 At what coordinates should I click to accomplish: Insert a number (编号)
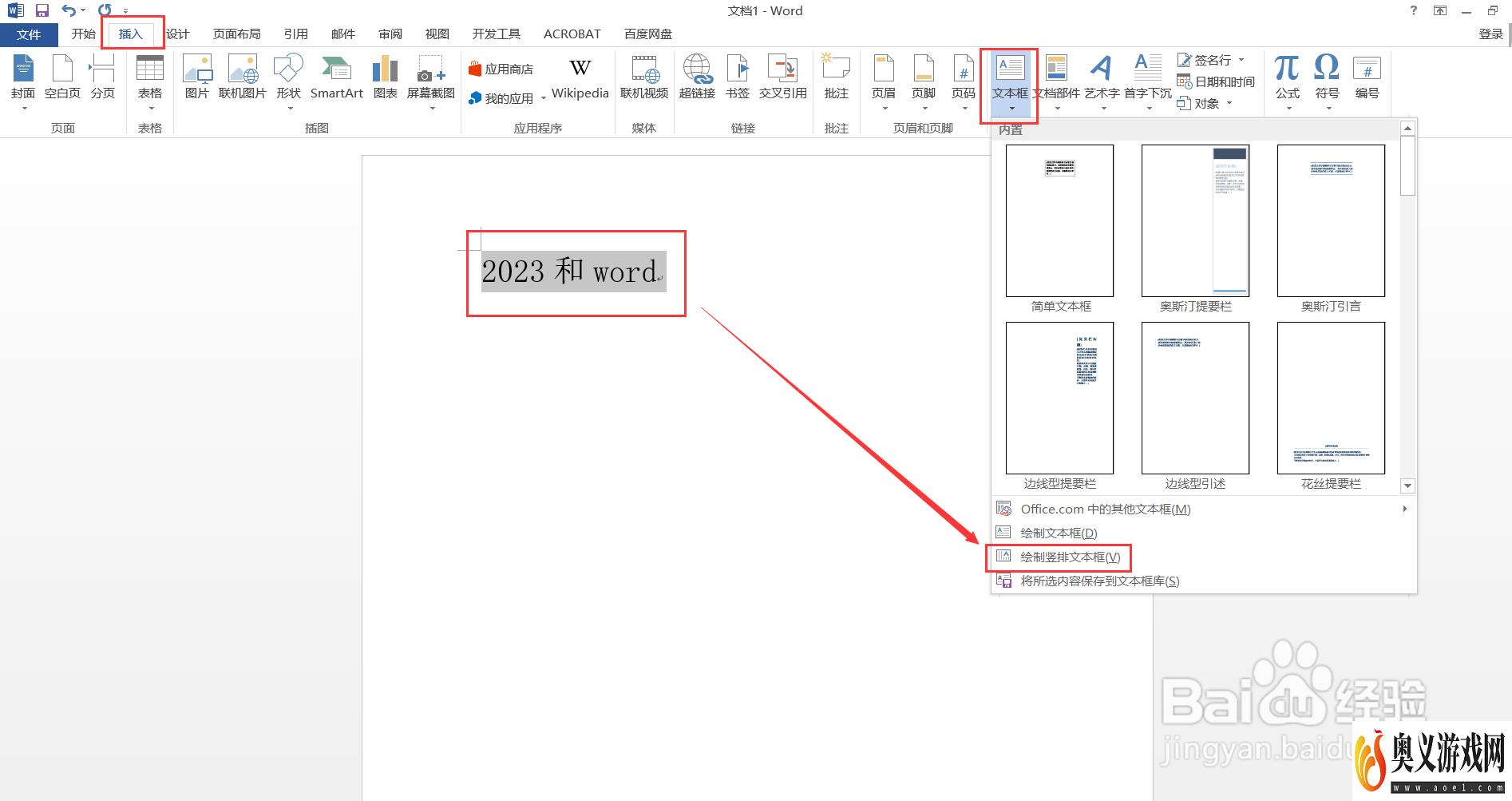click(1367, 78)
